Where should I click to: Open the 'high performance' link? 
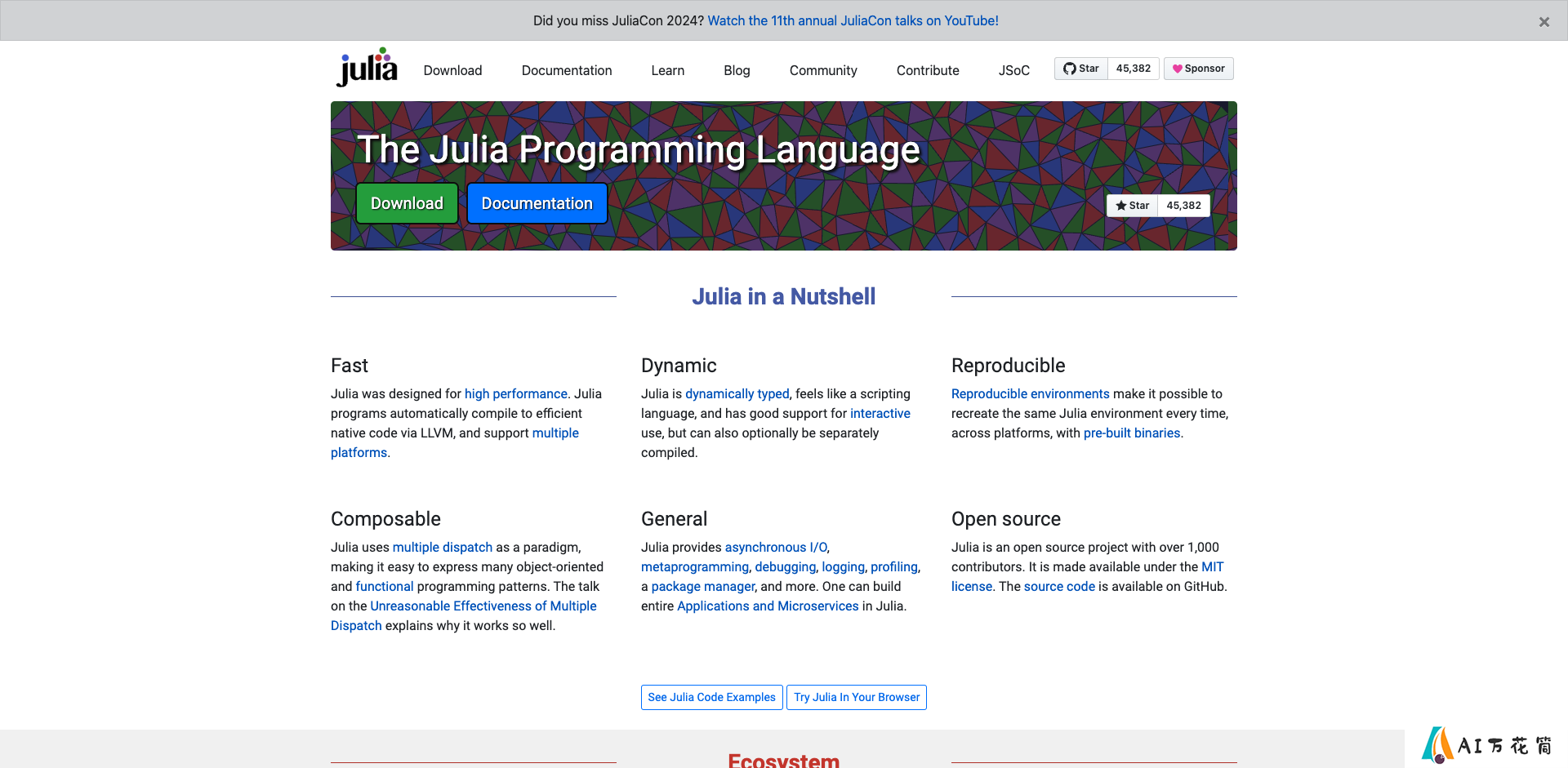click(516, 393)
